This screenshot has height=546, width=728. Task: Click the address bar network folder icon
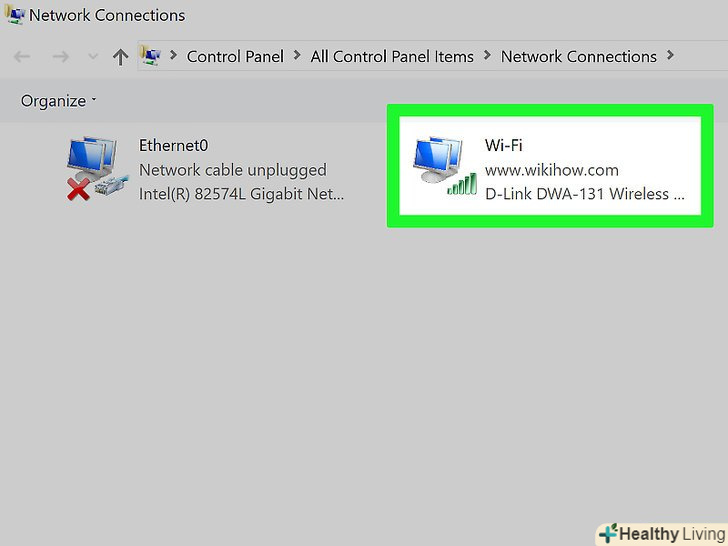(150, 56)
